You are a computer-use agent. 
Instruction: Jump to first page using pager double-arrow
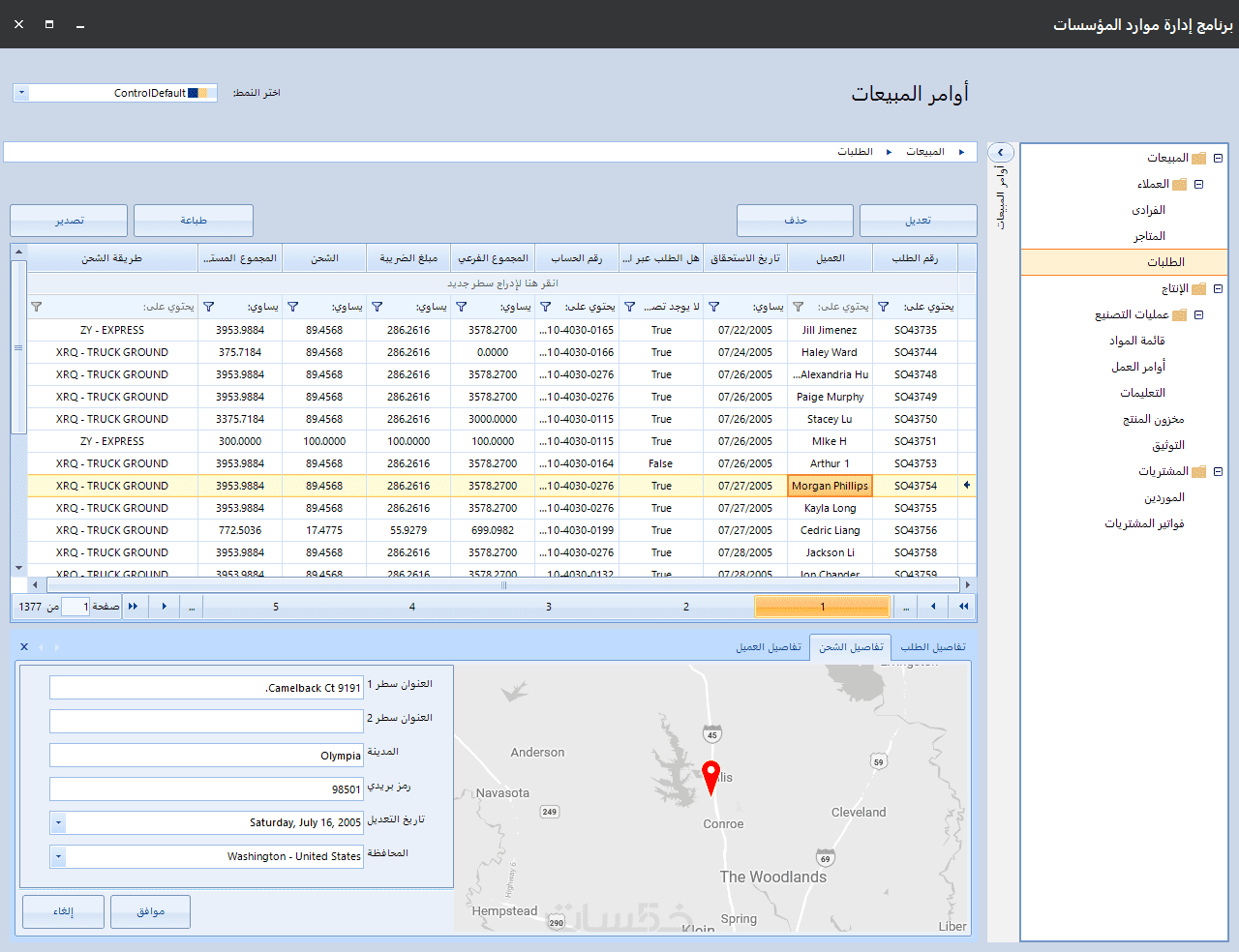963,607
